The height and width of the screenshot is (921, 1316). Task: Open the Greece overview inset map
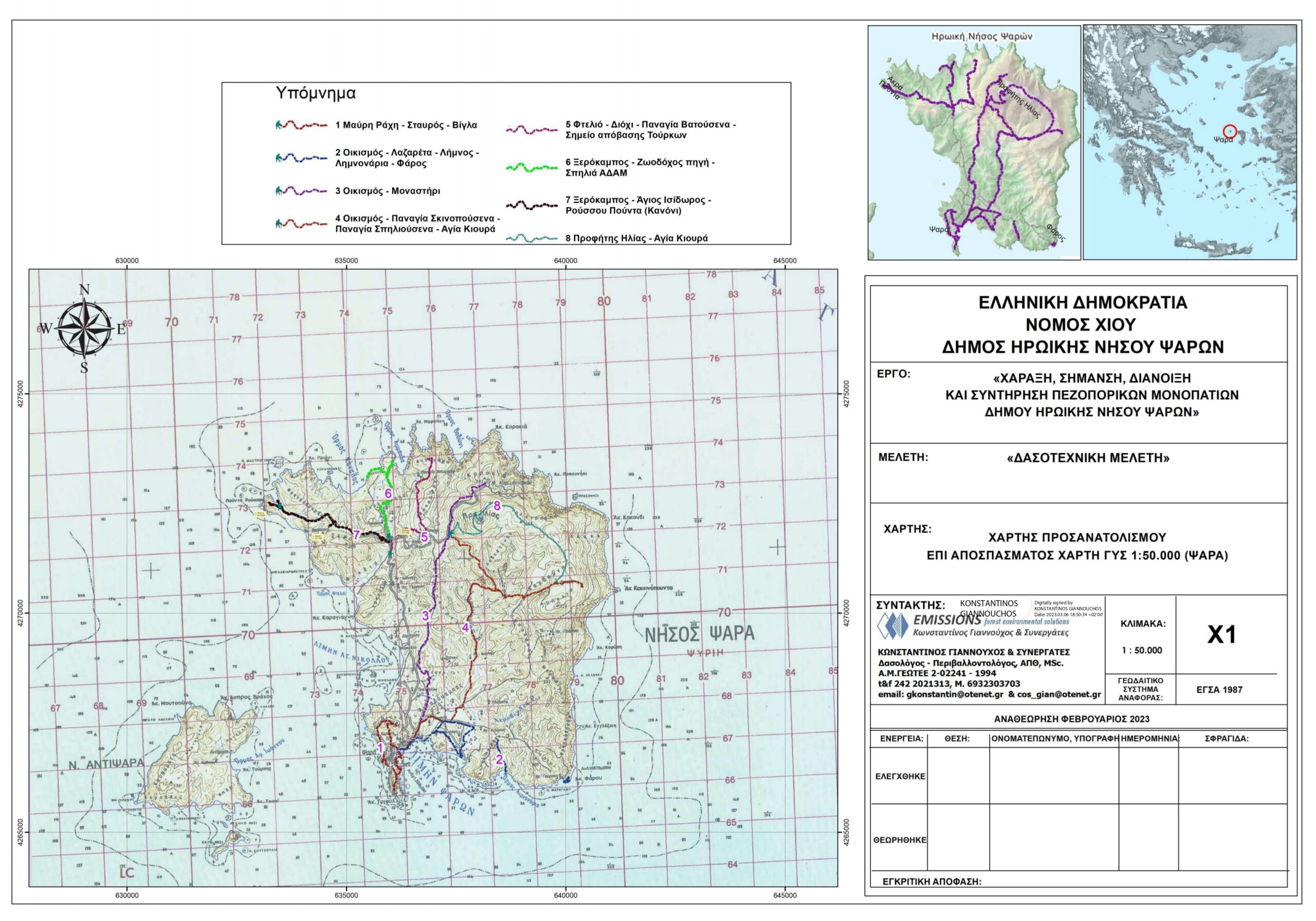pyautogui.click(x=1190, y=142)
